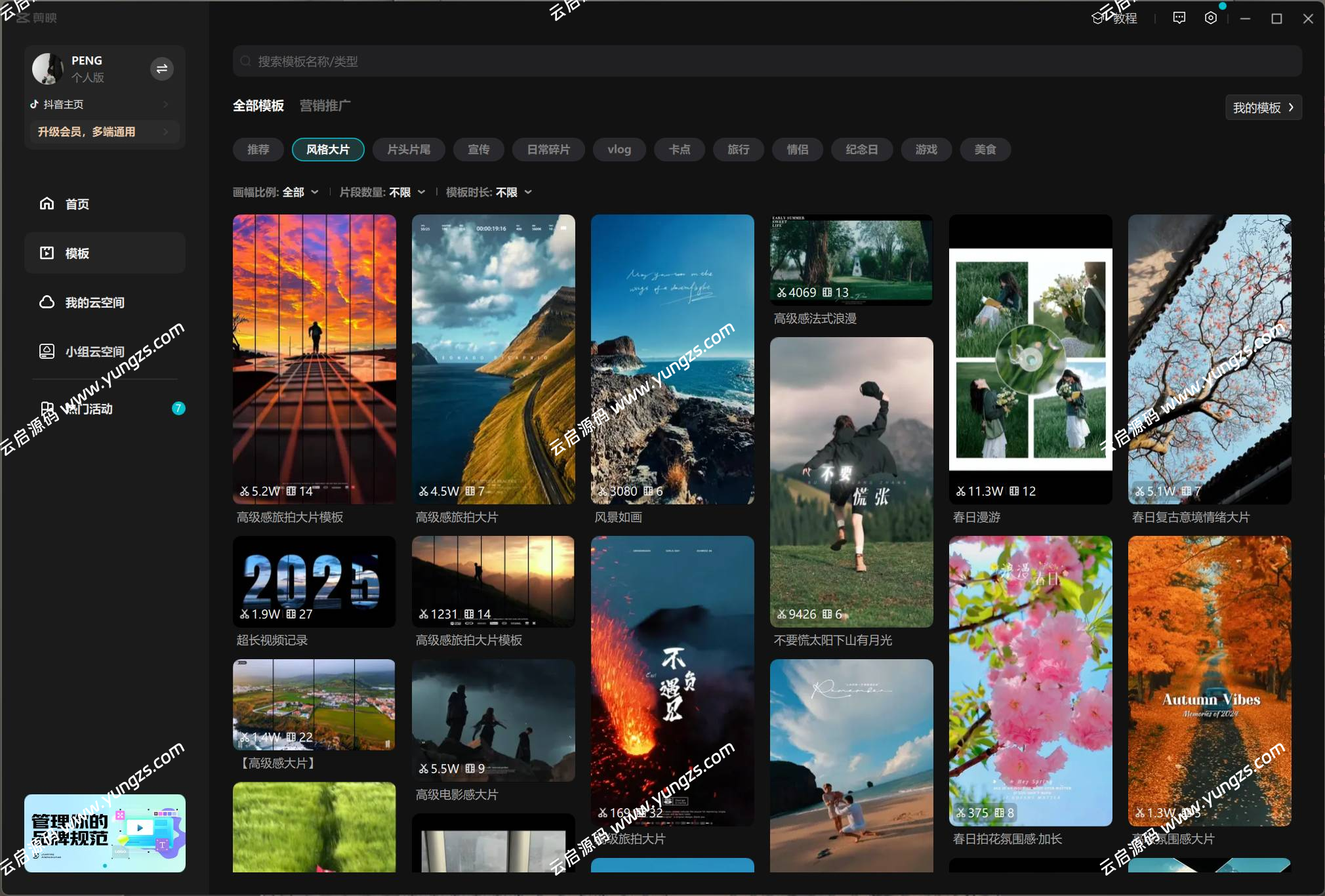Open My Cloud Space cloud icon
The width and height of the screenshot is (1325, 896).
pos(47,302)
